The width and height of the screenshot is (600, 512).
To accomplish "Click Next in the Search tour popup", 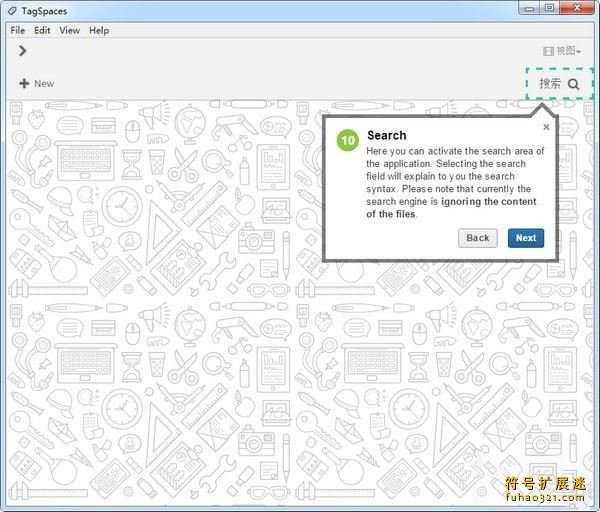I will click(x=526, y=238).
